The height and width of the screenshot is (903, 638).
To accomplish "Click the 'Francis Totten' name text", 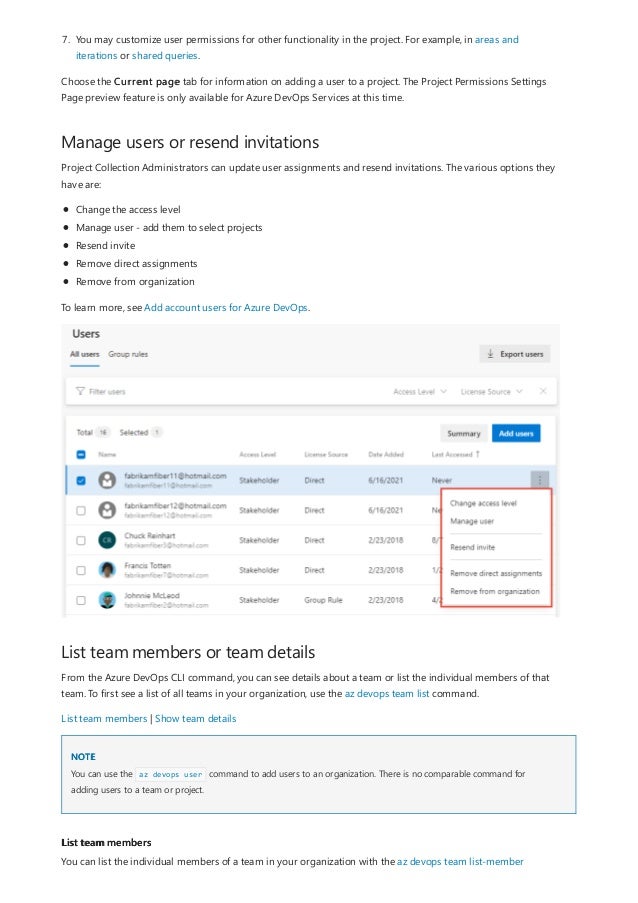I will tap(147, 566).
